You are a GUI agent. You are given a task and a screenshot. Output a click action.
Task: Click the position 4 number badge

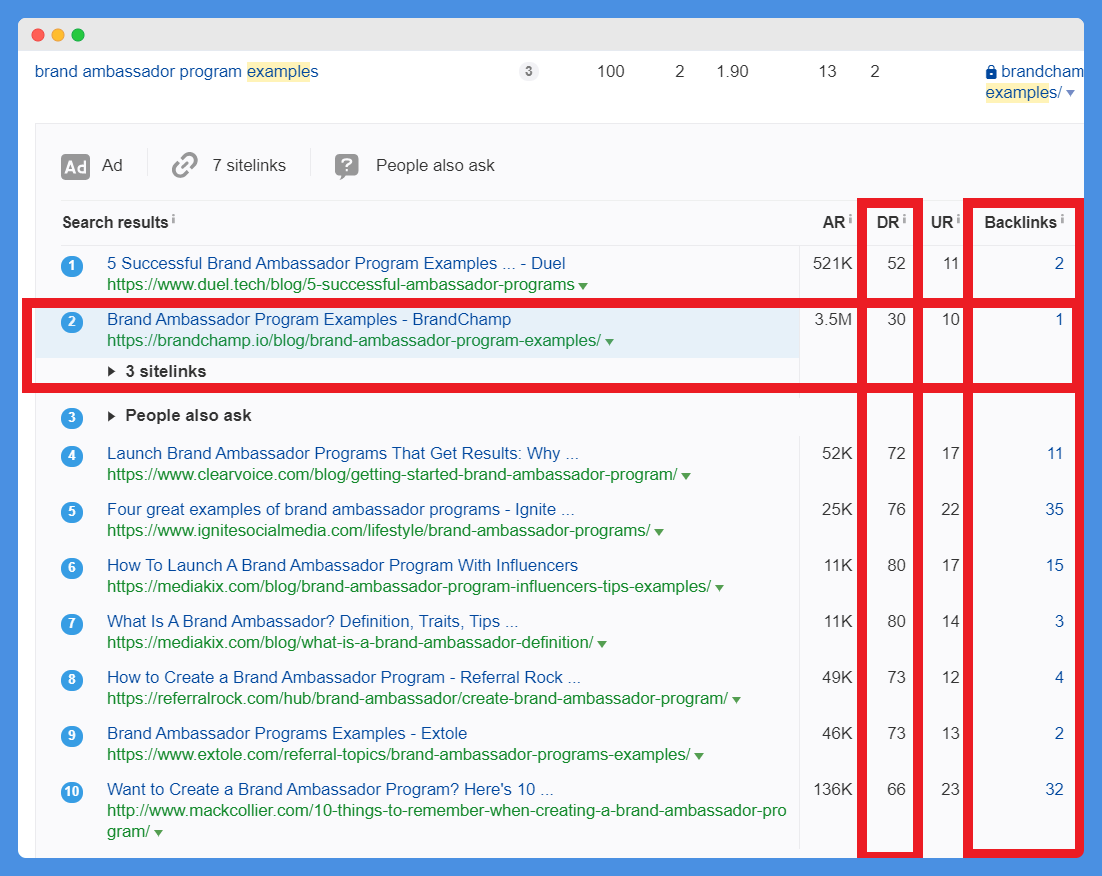[x=72, y=456]
